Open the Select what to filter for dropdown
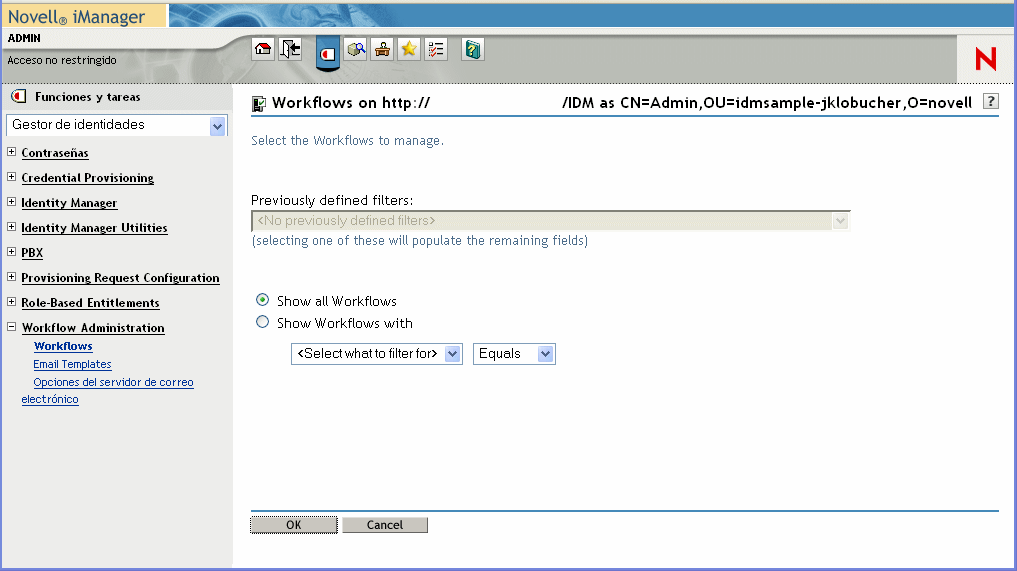This screenshot has height=571, width=1017. tap(377, 354)
